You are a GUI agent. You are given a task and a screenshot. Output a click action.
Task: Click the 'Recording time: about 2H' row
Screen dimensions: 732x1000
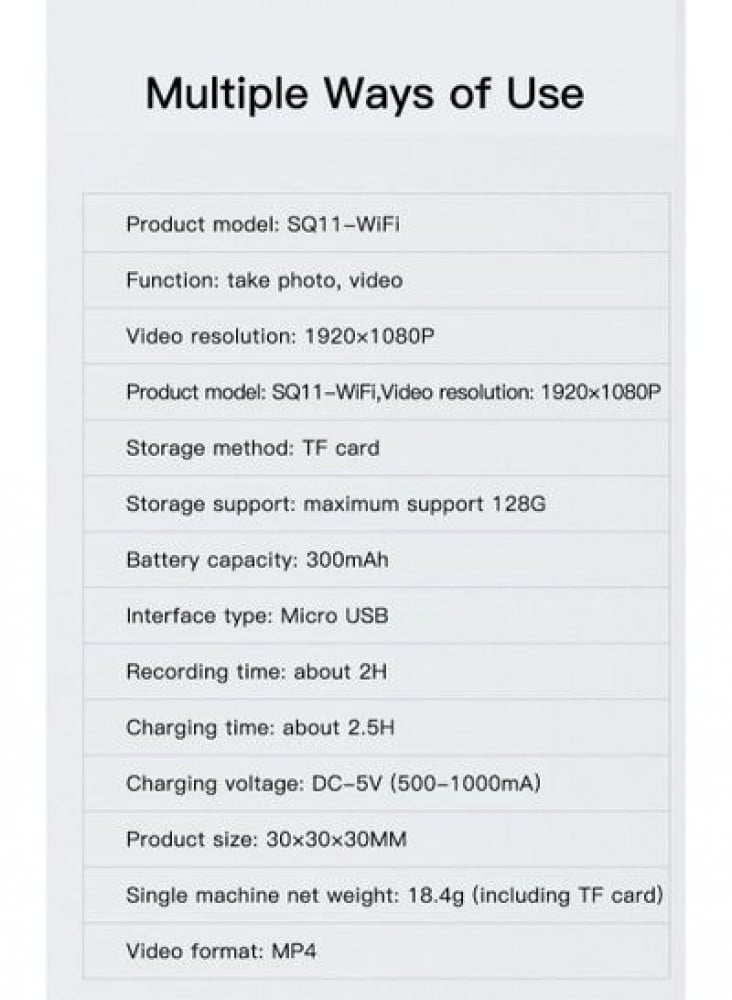[255, 672]
